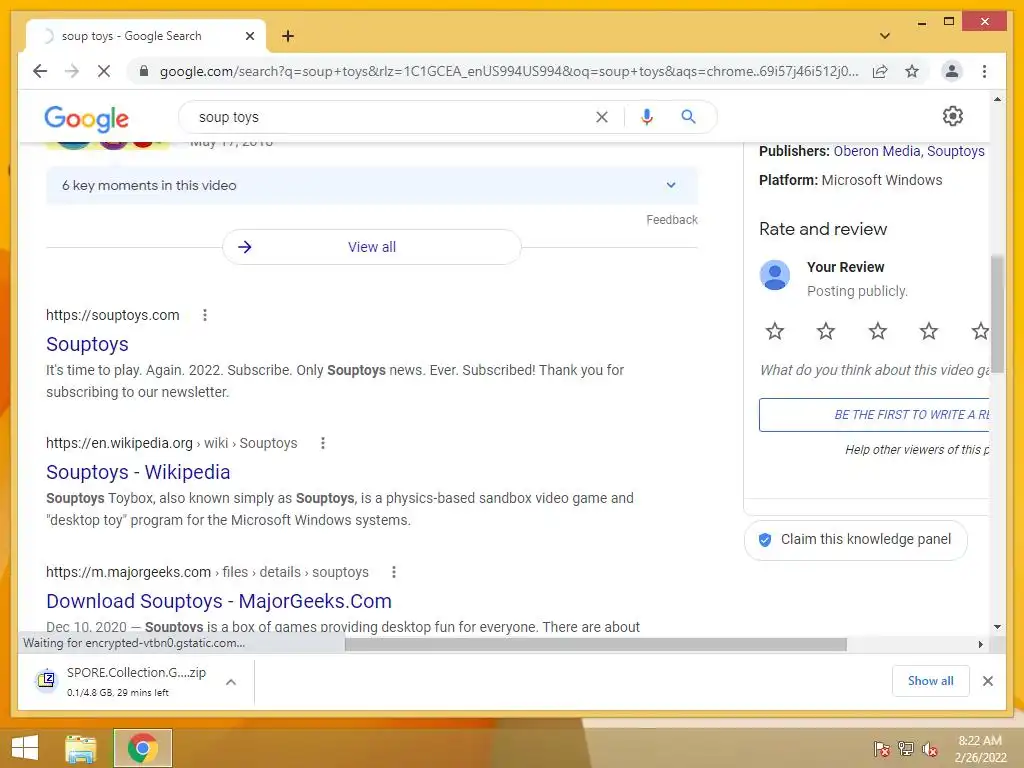Close the downloads bar
Image resolution: width=1024 pixels, height=768 pixels.
(x=987, y=681)
